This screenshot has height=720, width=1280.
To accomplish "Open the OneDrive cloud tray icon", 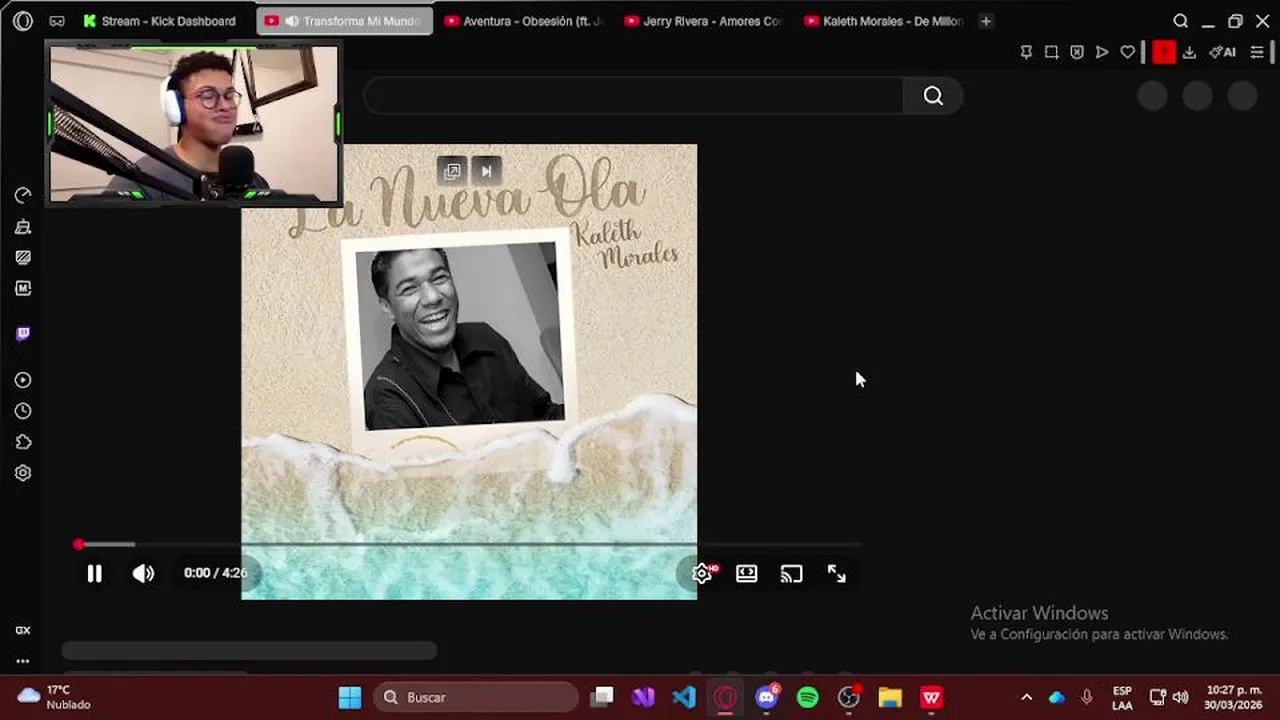I will [x=1057, y=697].
